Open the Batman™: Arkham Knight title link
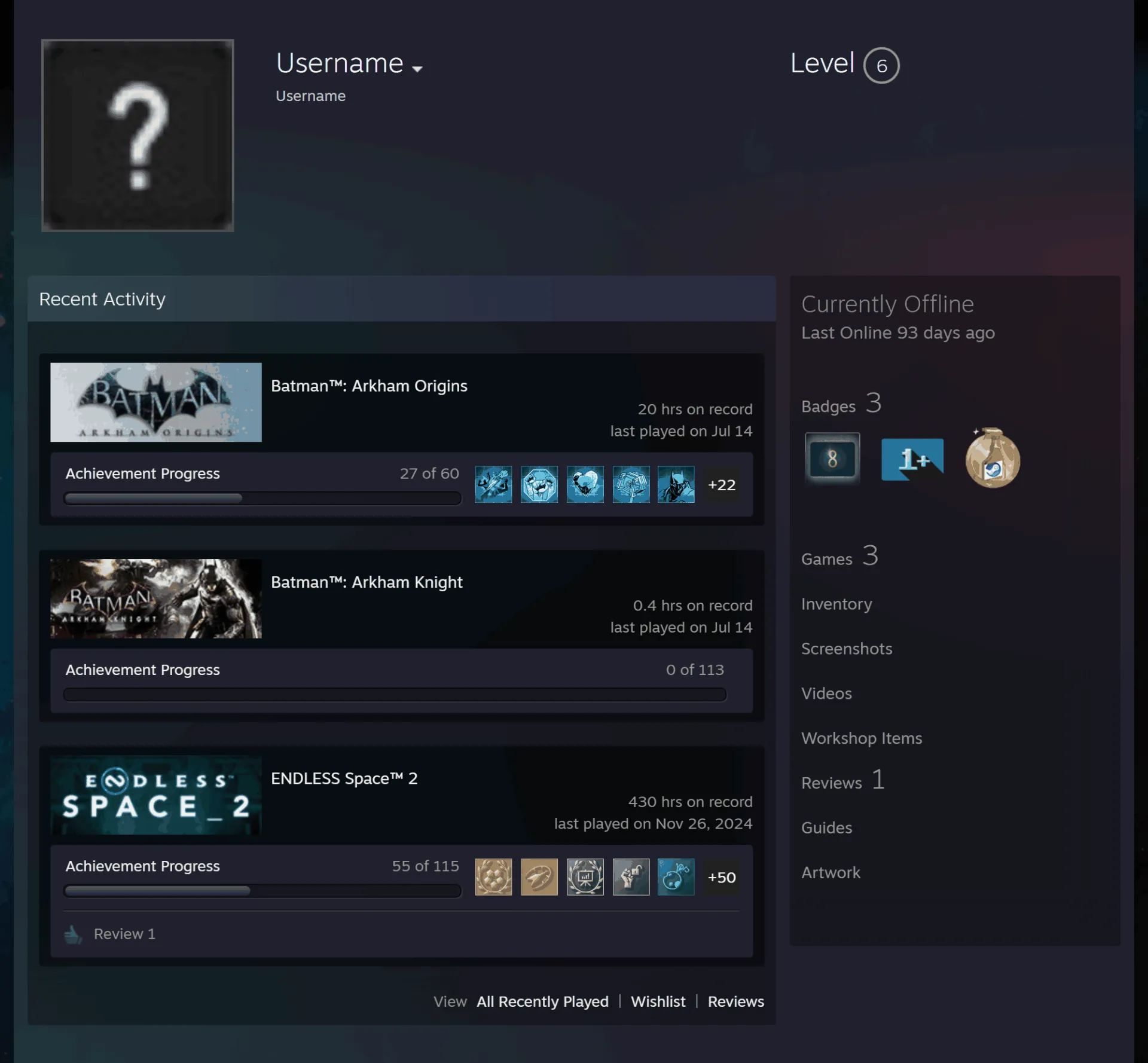 [x=367, y=582]
